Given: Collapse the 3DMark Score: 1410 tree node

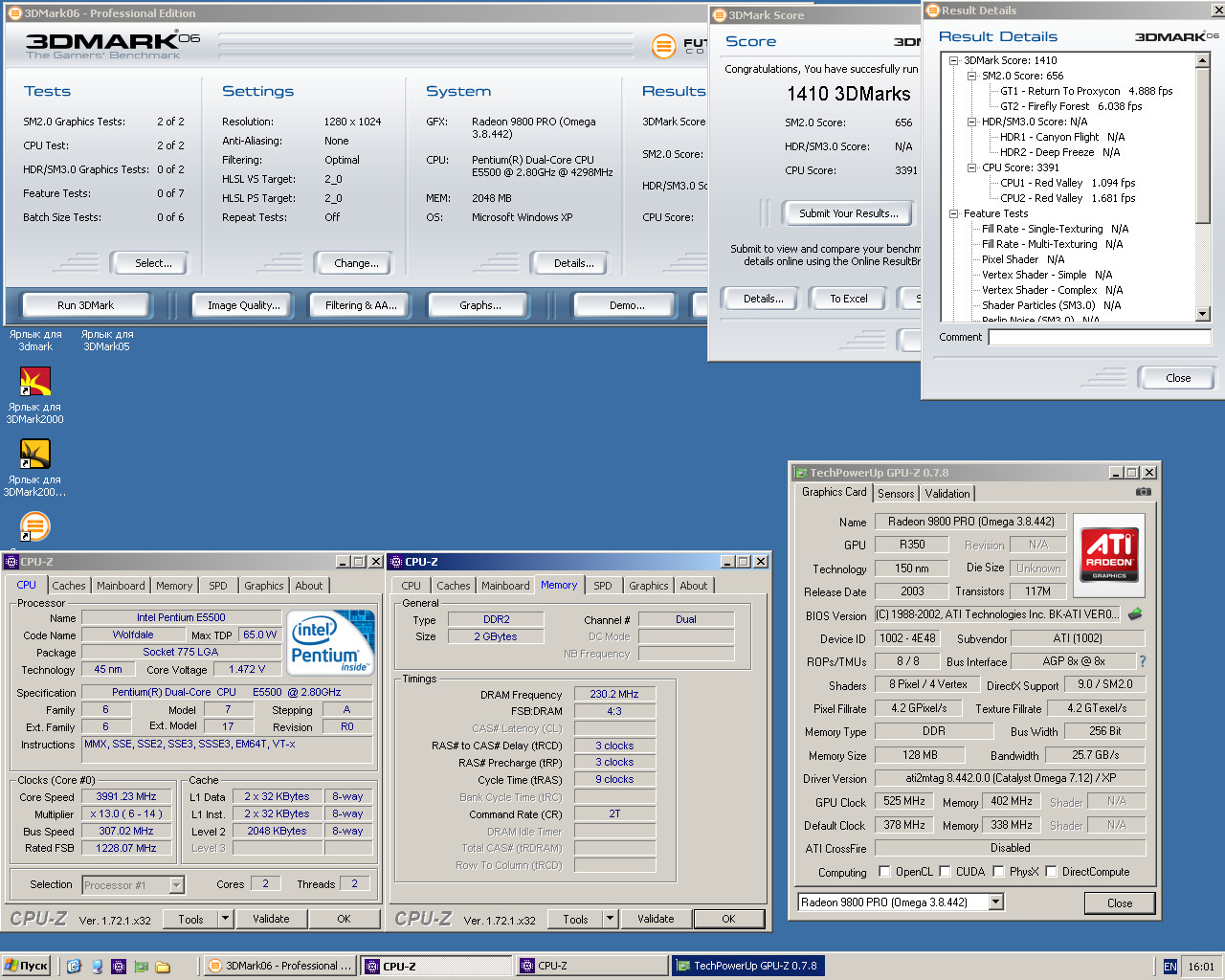Looking at the screenshot, I should coord(953,60).
